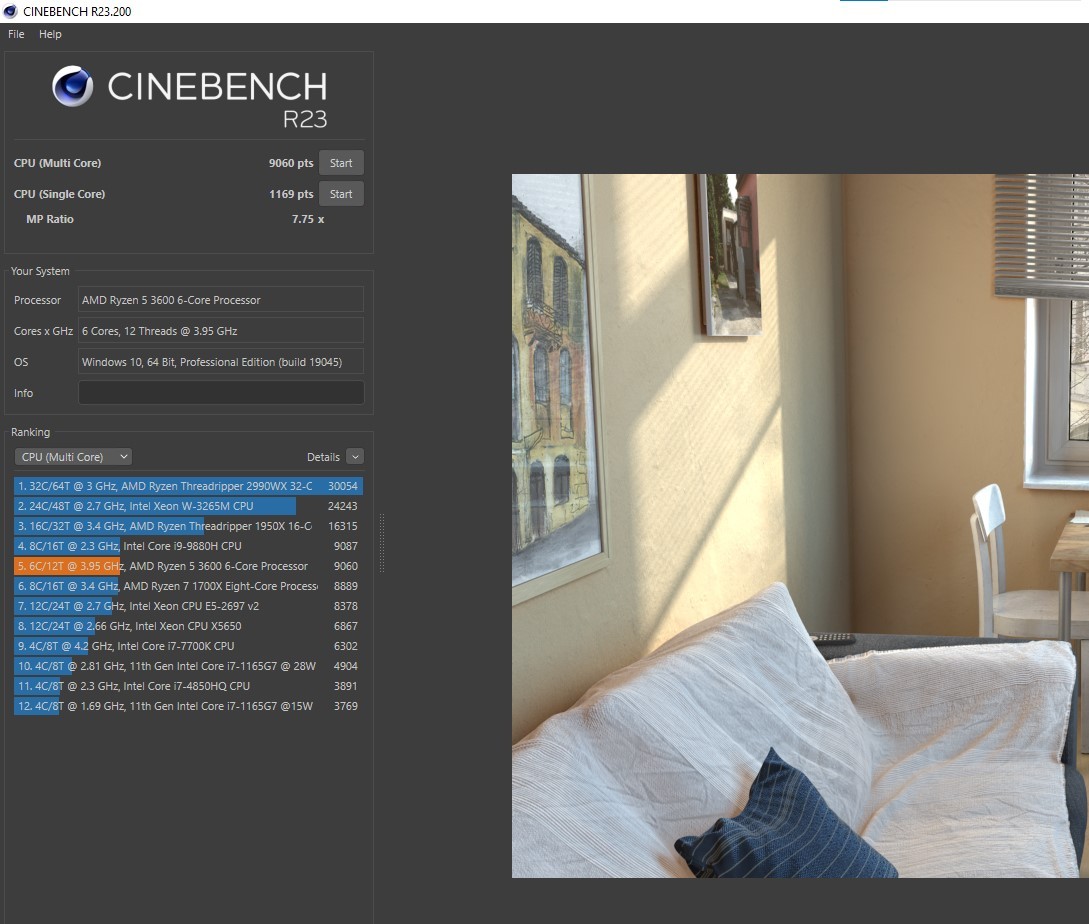Select the Intel Xeon W-3265M ranking row
The height and width of the screenshot is (924, 1089).
(188, 506)
